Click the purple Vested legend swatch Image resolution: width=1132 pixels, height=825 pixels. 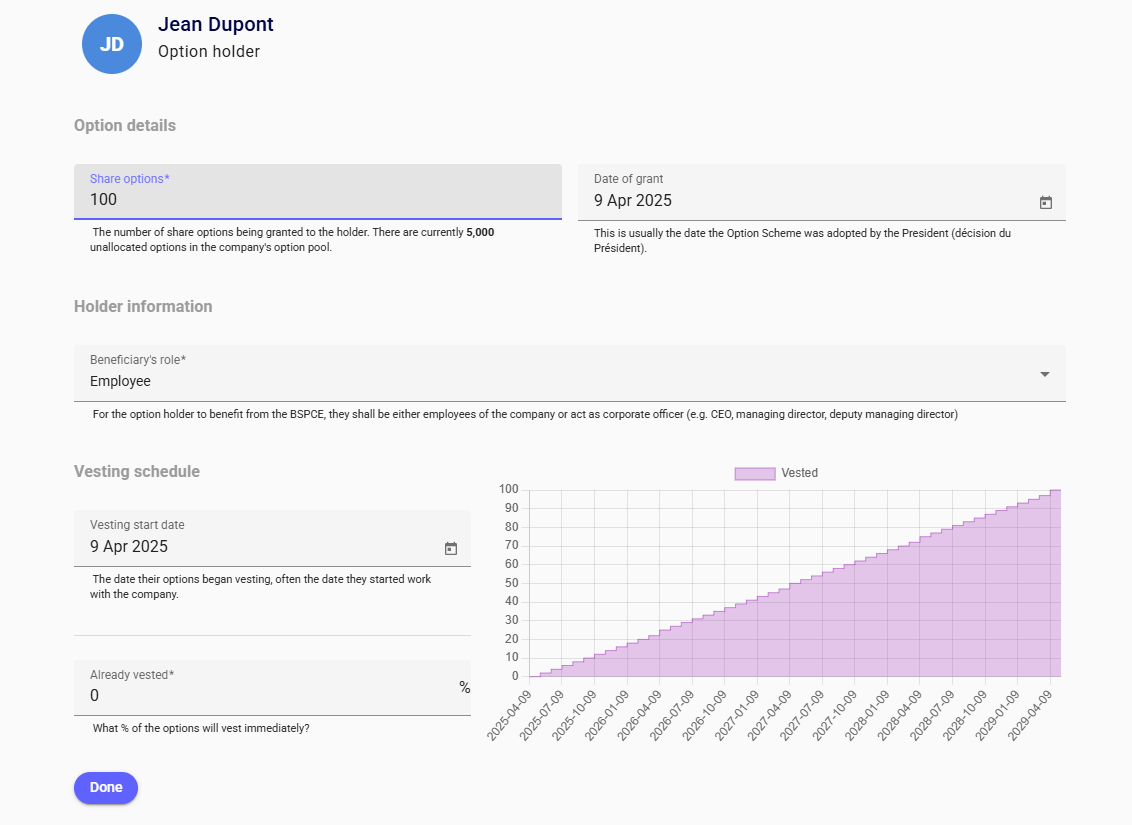pyautogui.click(x=754, y=473)
